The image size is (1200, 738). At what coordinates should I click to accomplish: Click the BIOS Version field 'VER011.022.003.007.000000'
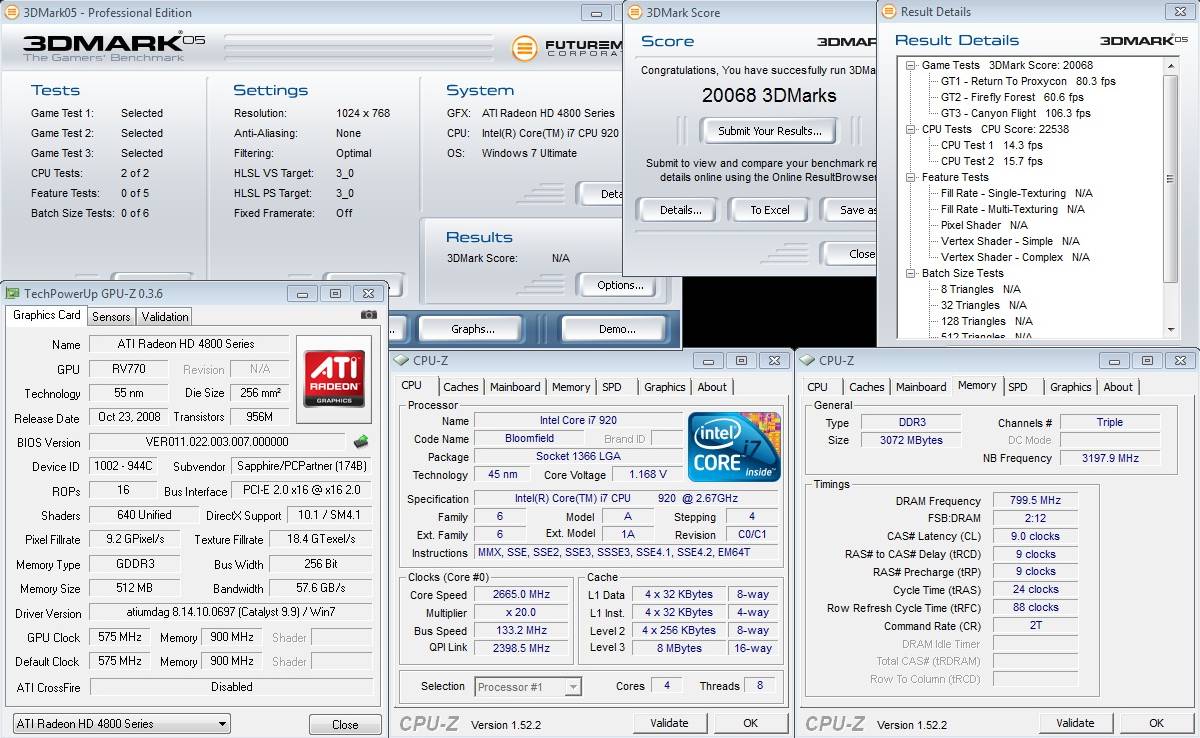pyautogui.click(x=218, y=441)
